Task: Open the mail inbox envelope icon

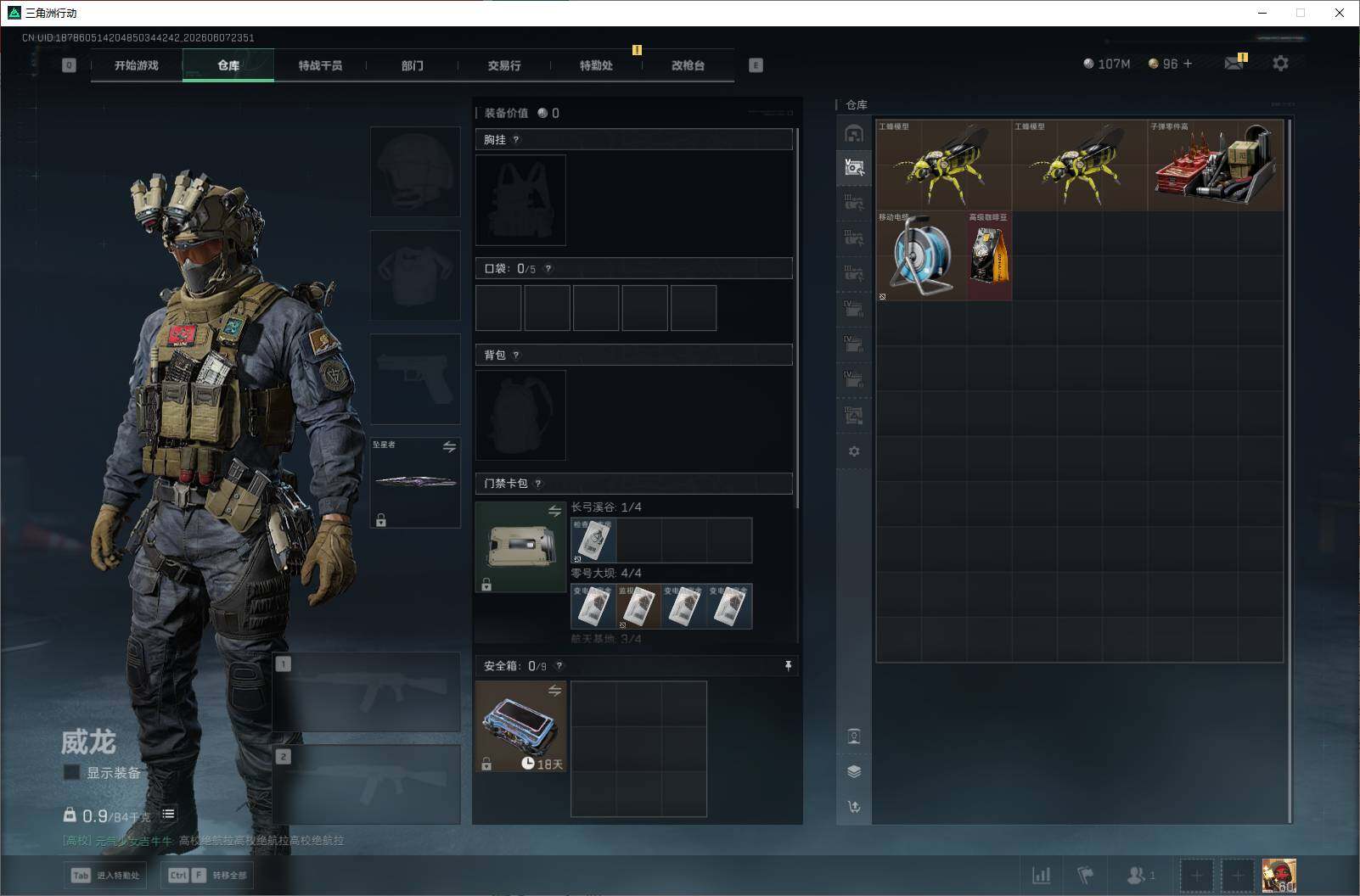Action: coord(1234,63)
